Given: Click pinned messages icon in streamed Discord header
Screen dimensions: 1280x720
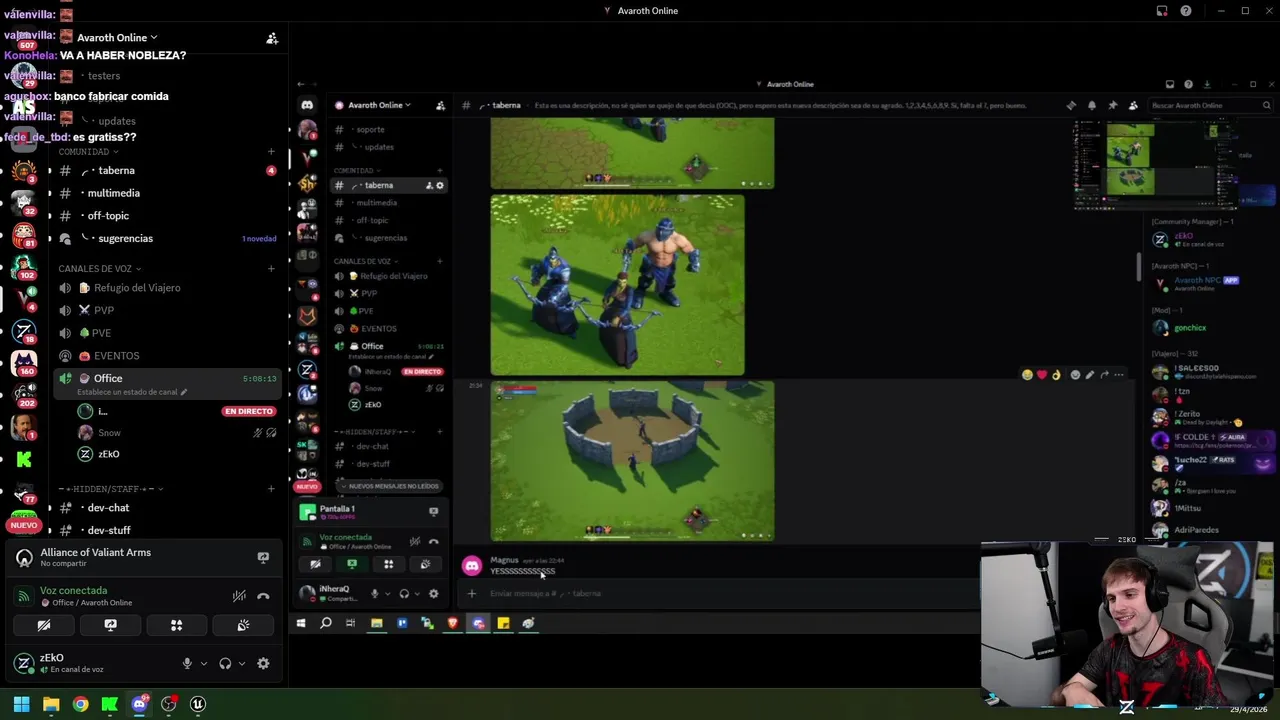Looking at the screenshot, I should (x=1112, y=105).
